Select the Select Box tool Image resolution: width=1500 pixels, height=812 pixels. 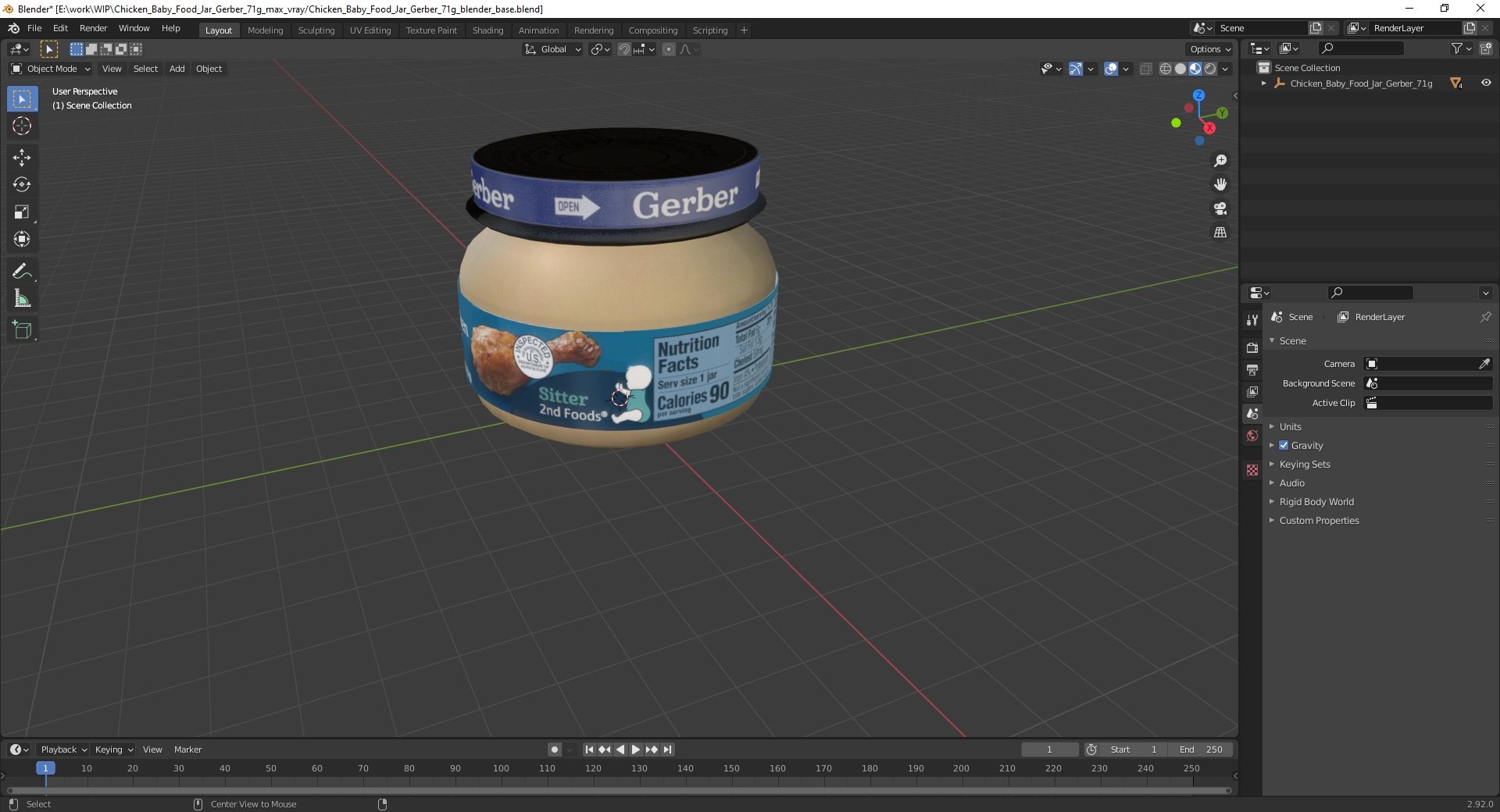pos(22,99)
